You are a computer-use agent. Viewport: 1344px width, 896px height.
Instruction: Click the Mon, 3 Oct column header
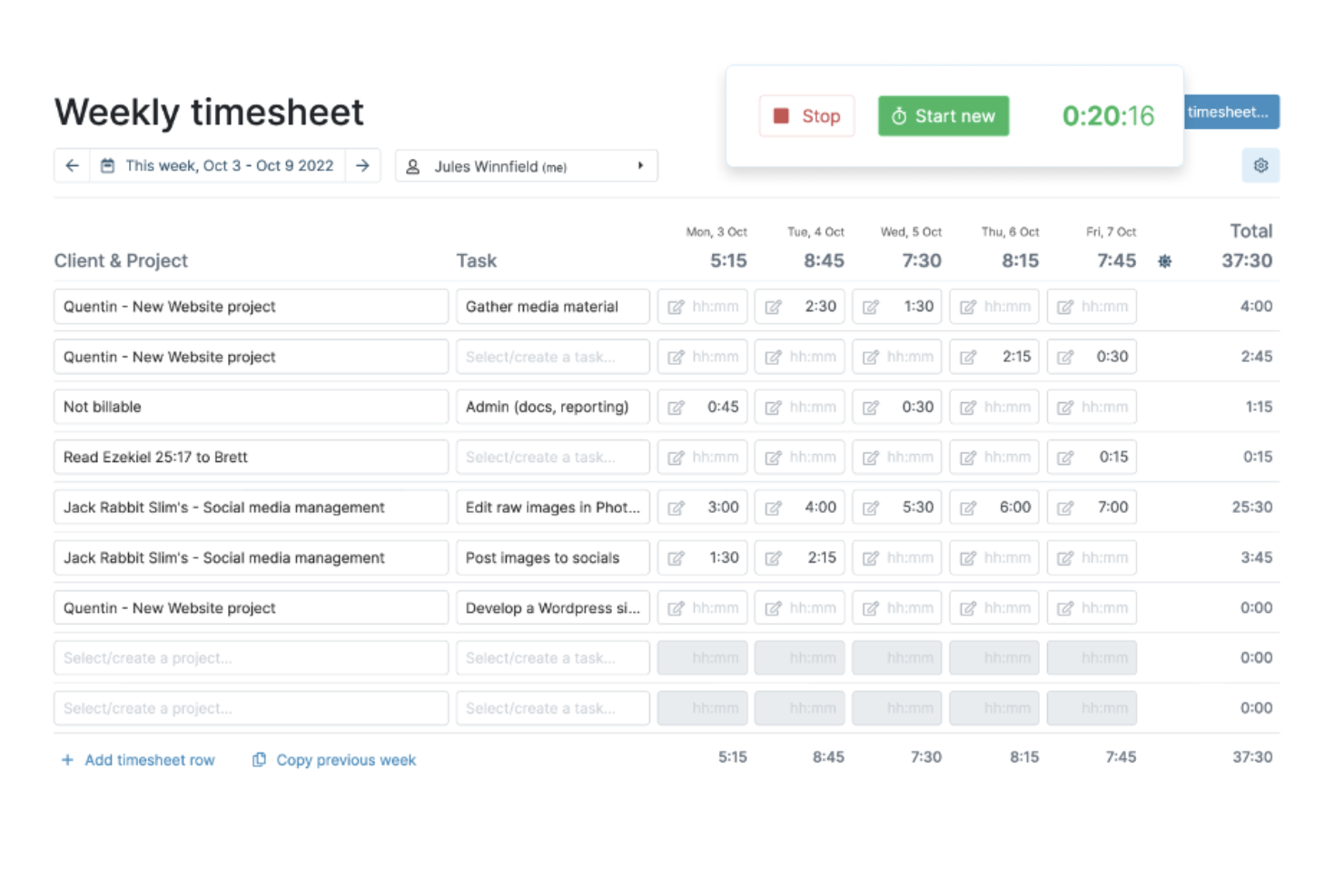(x=716, y=232)
